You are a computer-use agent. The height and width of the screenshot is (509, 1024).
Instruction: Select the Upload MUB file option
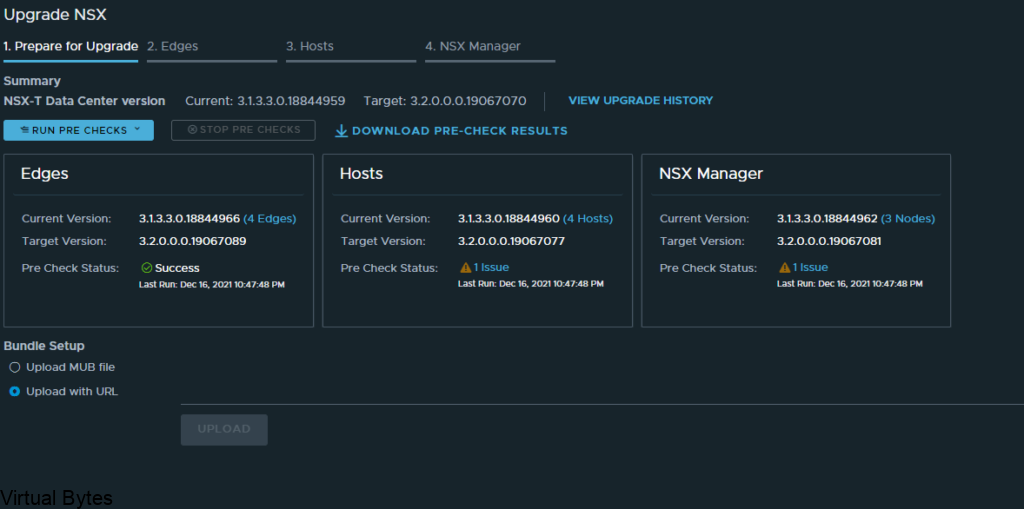pyautogui.click(x=15, y=368)
